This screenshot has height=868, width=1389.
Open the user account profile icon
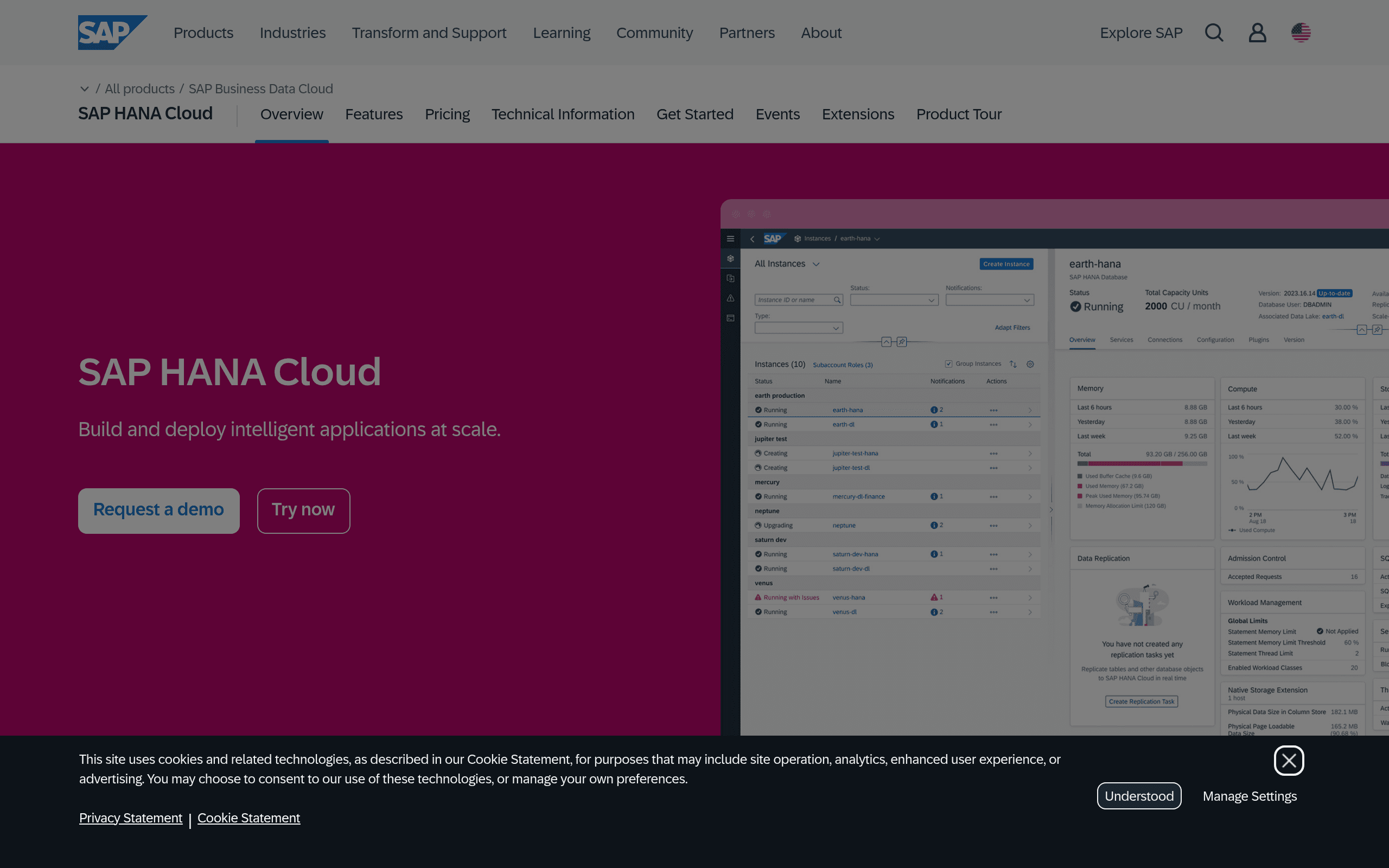click(x=1258, y=33)
